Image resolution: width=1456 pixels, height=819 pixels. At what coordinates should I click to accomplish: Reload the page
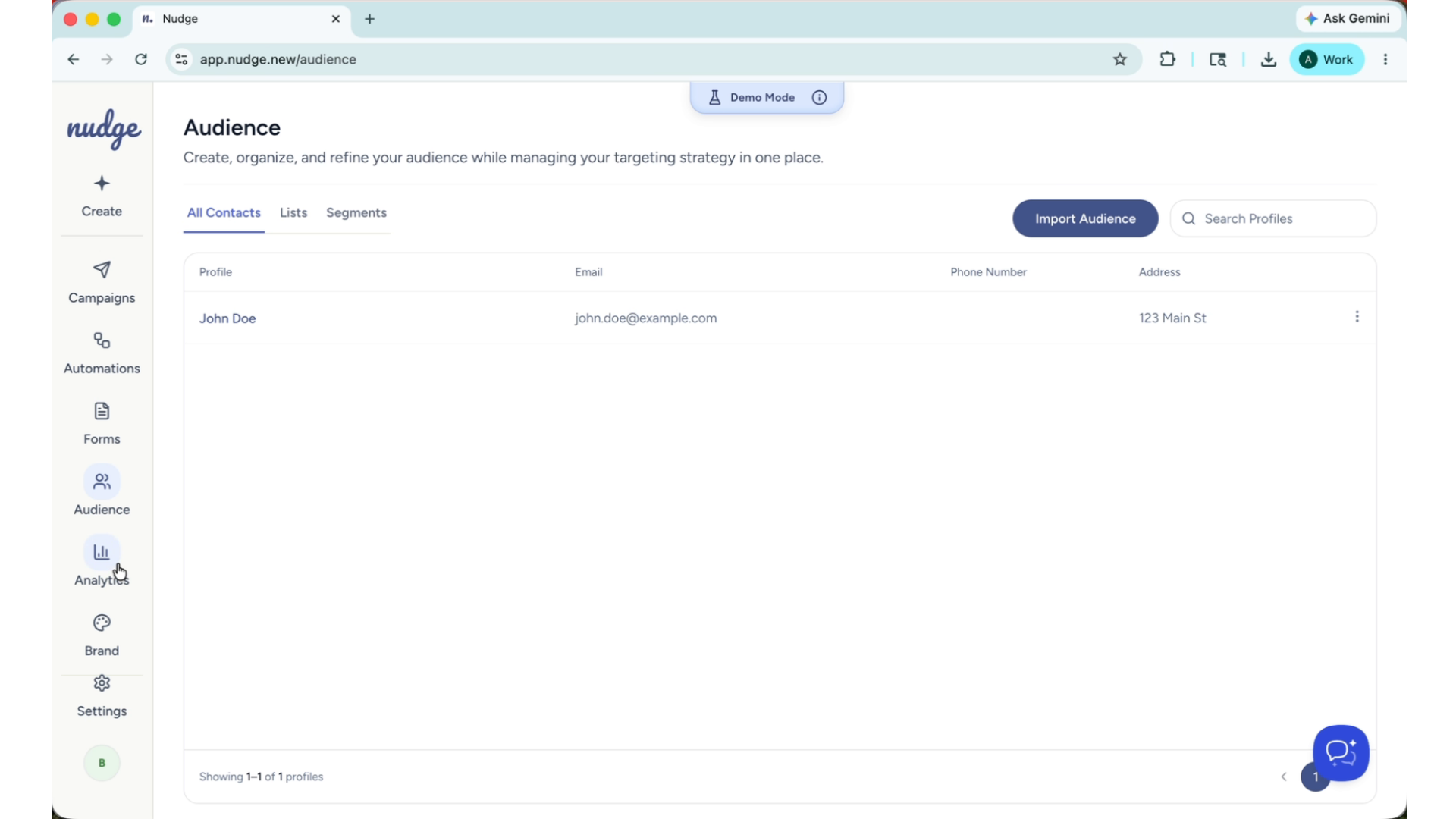(141, 59)
